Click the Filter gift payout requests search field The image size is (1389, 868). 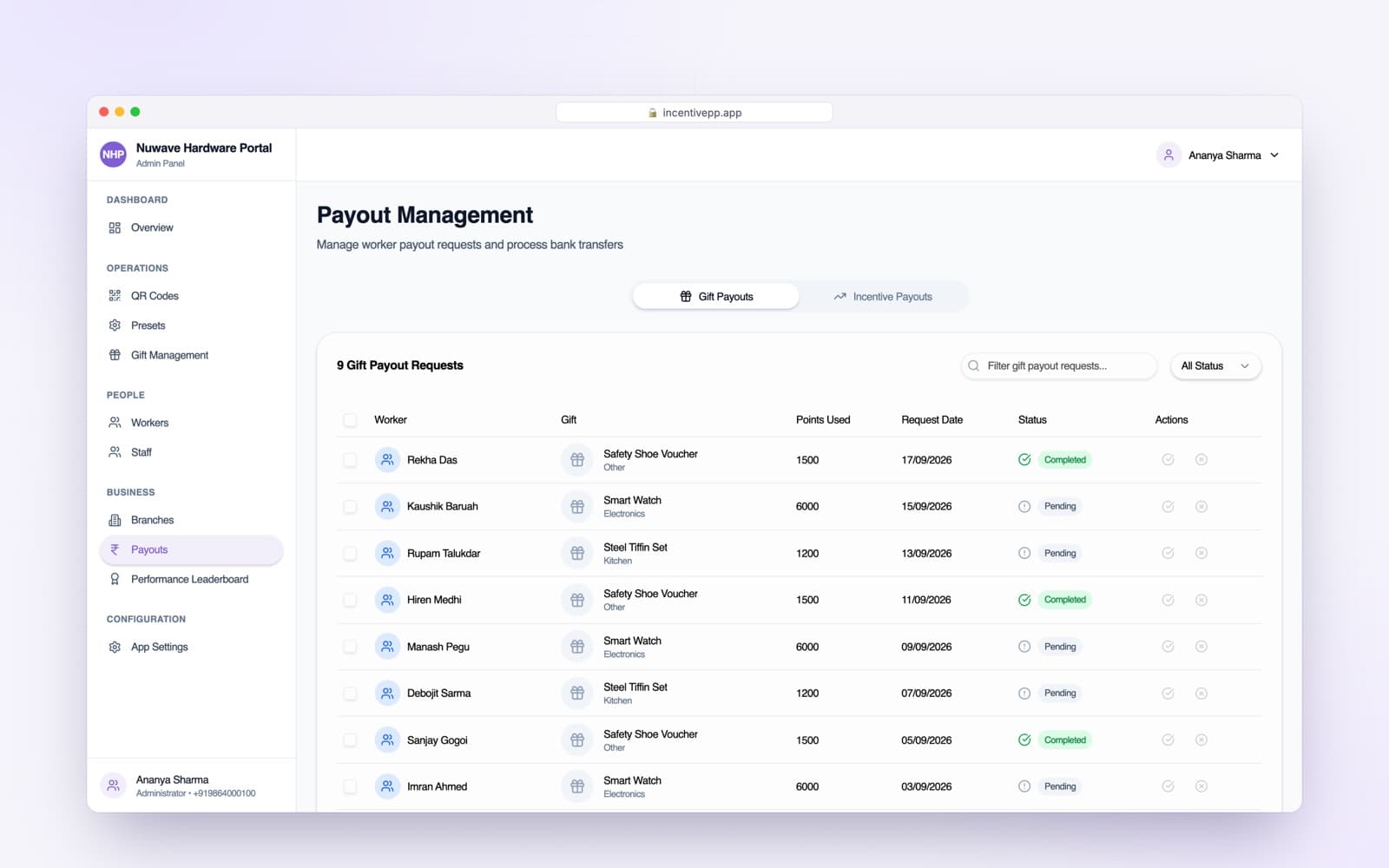coord(1059,366)
